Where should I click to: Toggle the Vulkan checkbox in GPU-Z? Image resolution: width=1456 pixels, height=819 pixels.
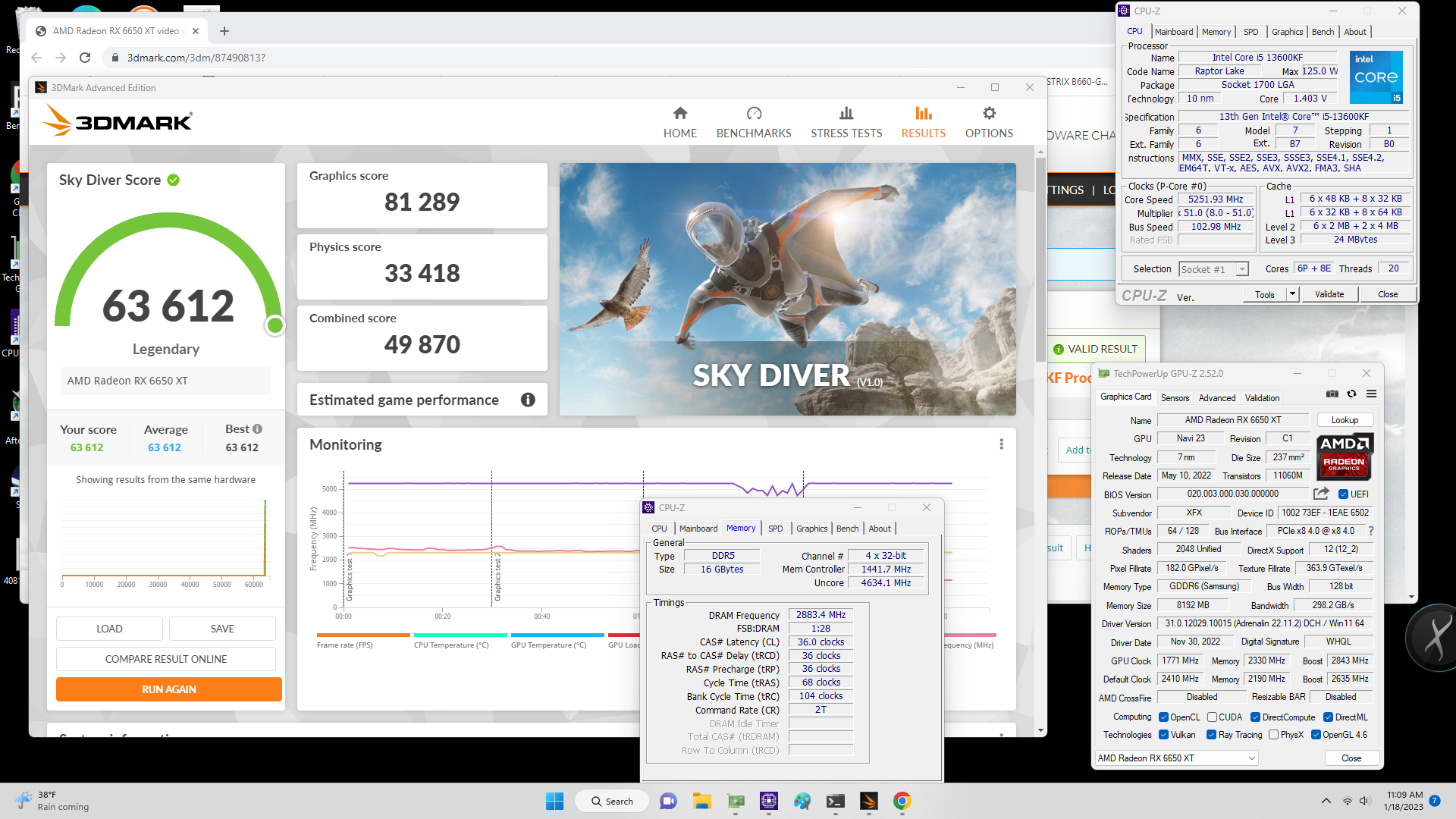(x=1163, y=735)
